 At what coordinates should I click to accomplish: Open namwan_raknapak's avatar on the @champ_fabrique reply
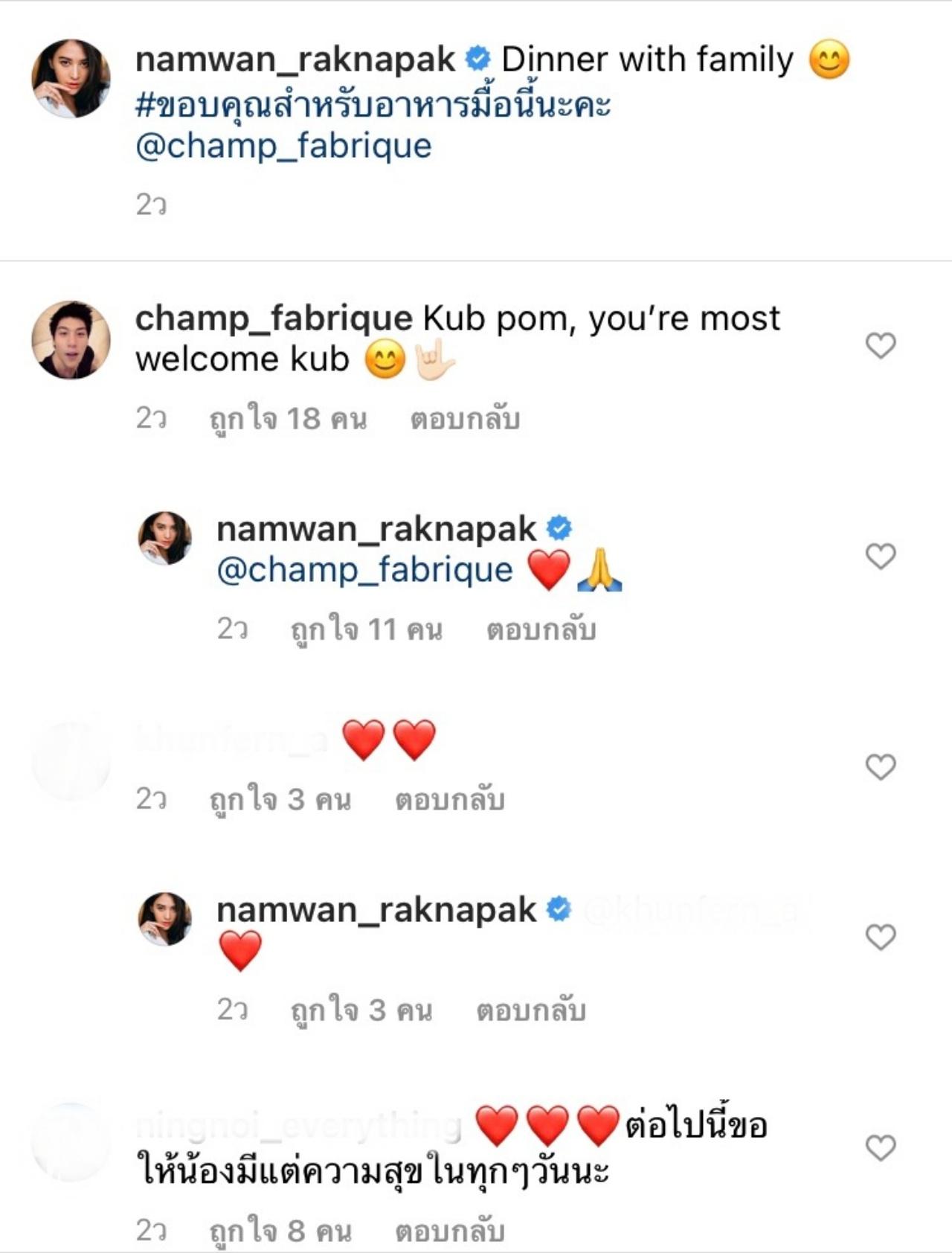coord(165,538)
